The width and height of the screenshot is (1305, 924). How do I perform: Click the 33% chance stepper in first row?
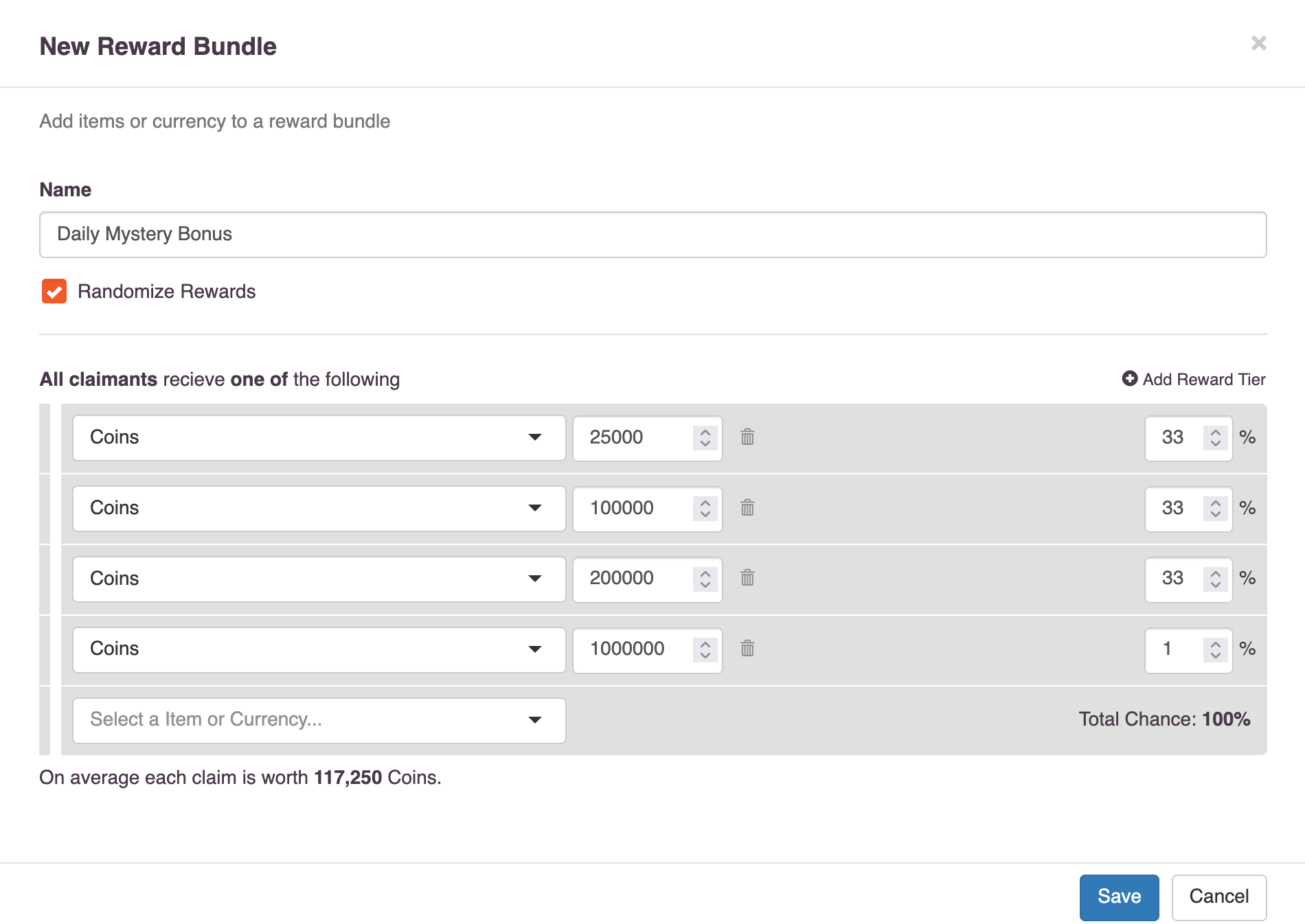coord(1215,437)
